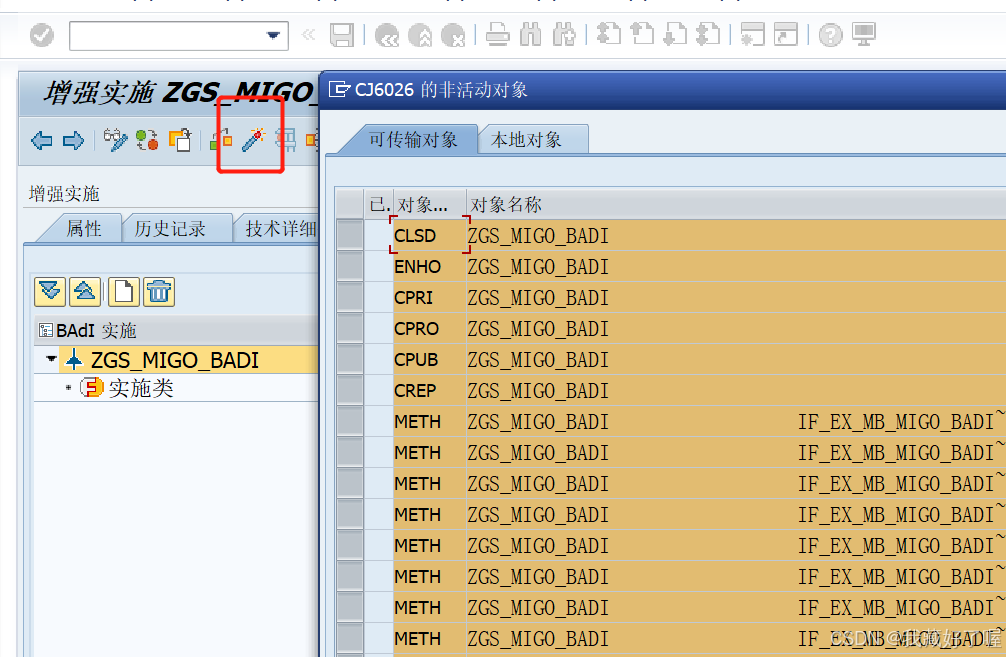Click the dialog title bar menu icon
Viewport: 1006px width, 657px height.
339,89
